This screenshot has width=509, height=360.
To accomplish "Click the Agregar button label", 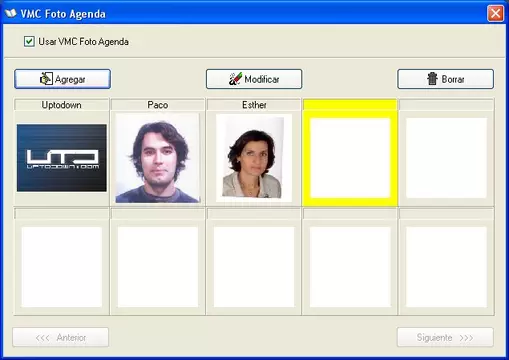I will (70, 79).
